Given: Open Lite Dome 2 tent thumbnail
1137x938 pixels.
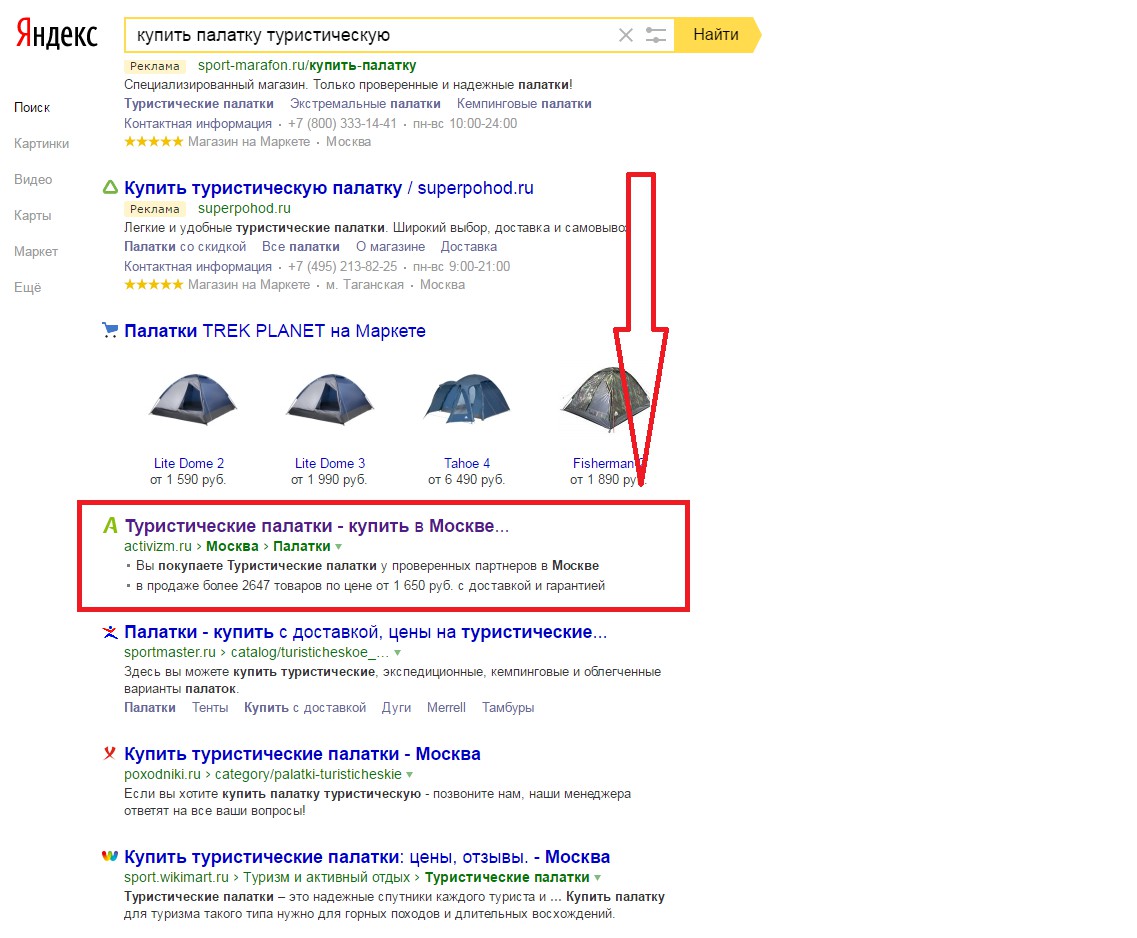Looking at the screenshot, I should point(191,399).
